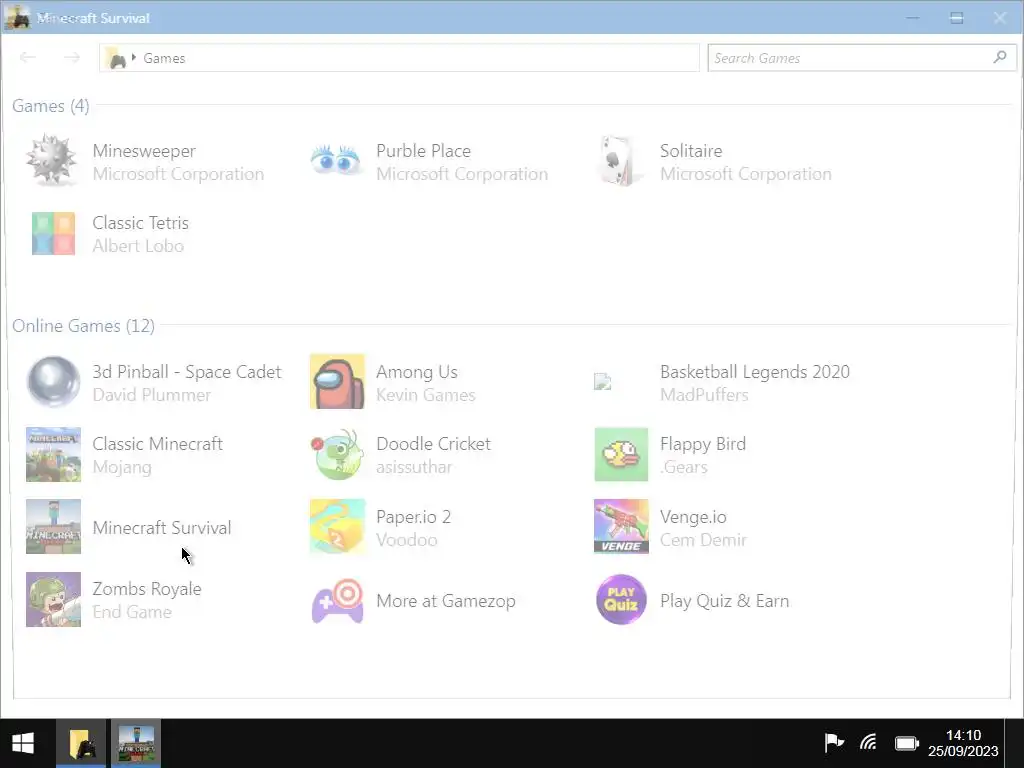Collapse the Games (4) group header

pyautogui.click(x=51, y=106)
